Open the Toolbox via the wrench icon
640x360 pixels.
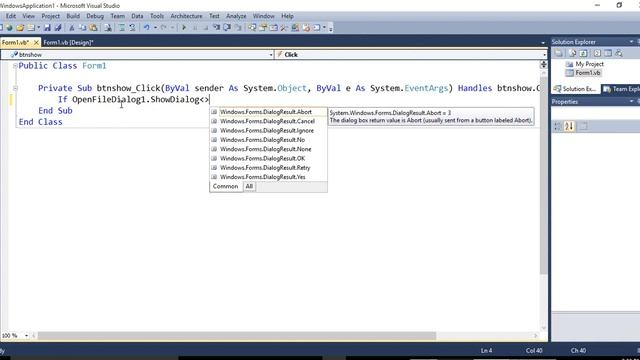284,28
